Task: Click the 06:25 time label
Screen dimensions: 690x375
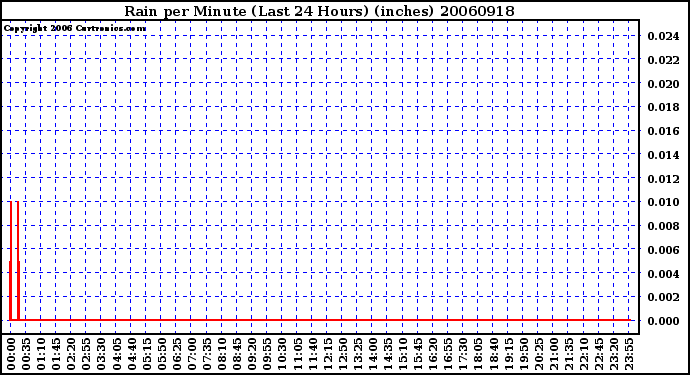Action: pyautogui.click(x=176, y=354)
